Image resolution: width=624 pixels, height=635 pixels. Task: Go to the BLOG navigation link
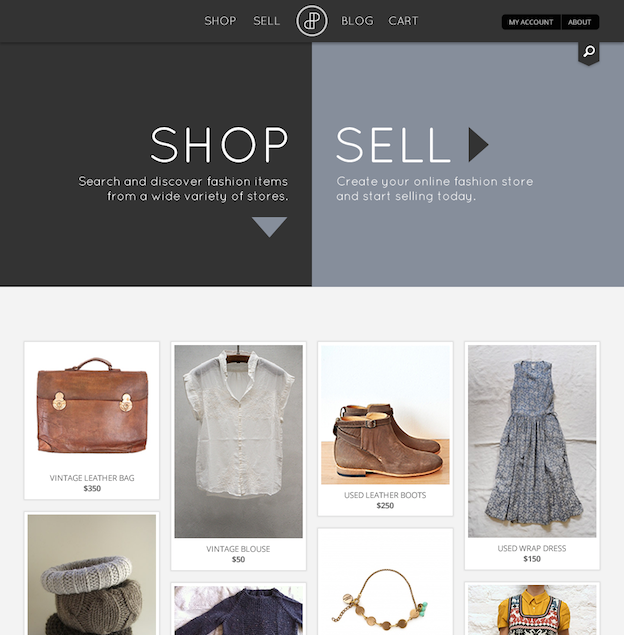[x=357, y=21]
